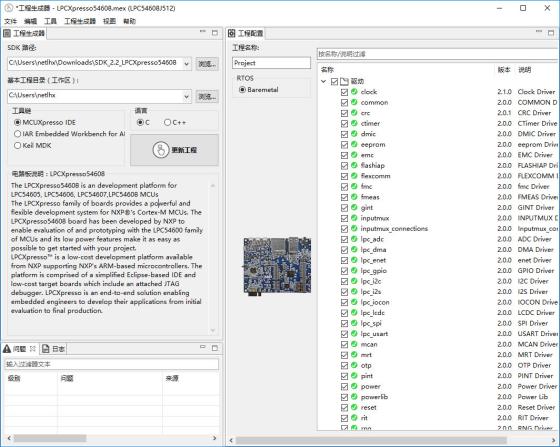Click the 版本 column header
This screenshot has height=447, width=560.
(504, 70)
